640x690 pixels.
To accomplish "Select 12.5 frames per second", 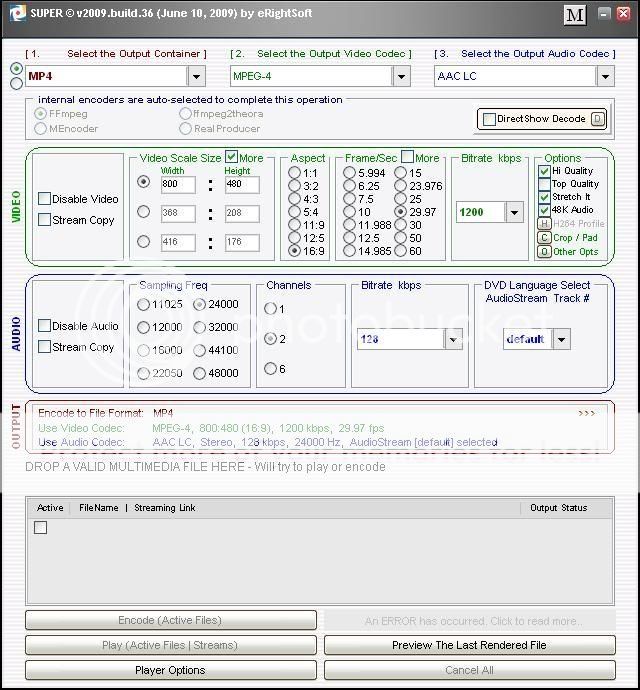I will point(349,238).
